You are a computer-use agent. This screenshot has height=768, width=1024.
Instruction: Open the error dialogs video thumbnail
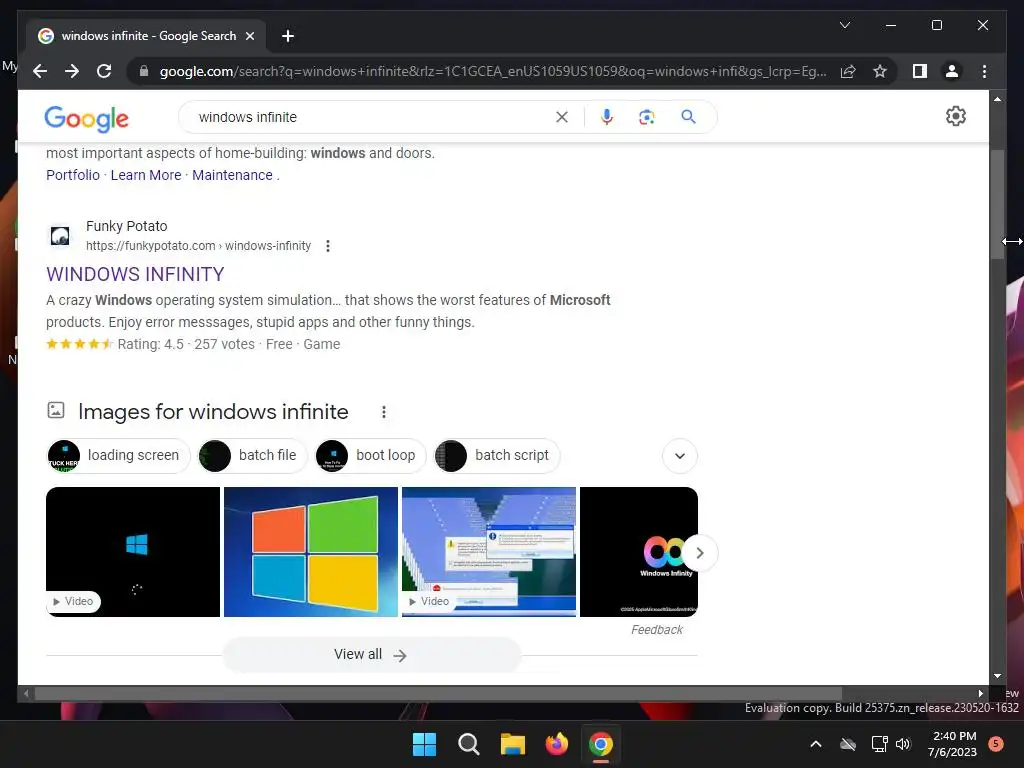(489, 552)
